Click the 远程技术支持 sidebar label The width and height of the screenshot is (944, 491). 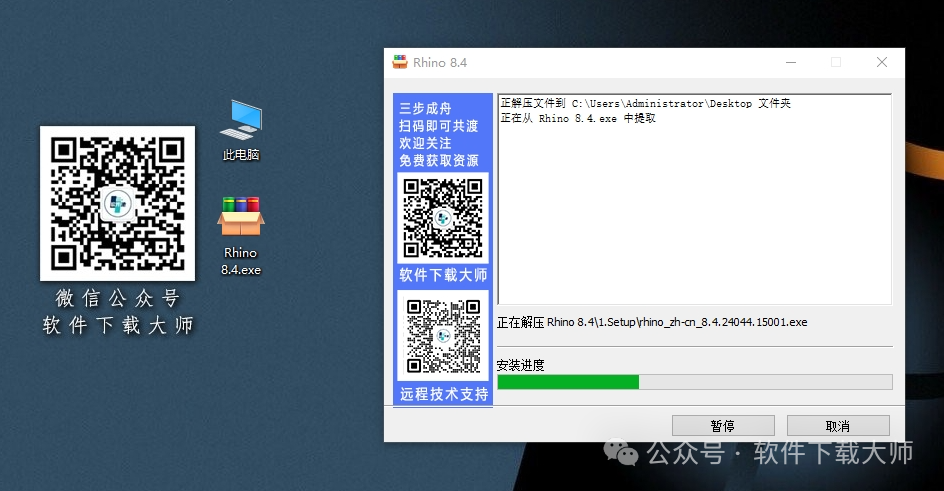coord(444,394)
